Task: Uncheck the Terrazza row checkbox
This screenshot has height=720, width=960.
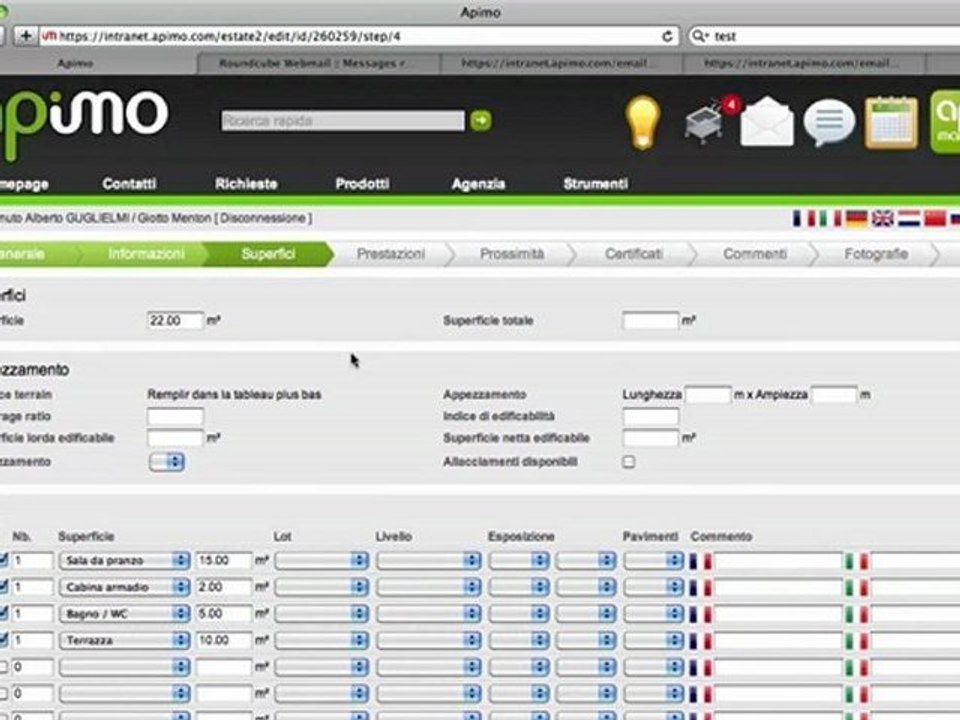Action: 3,640
